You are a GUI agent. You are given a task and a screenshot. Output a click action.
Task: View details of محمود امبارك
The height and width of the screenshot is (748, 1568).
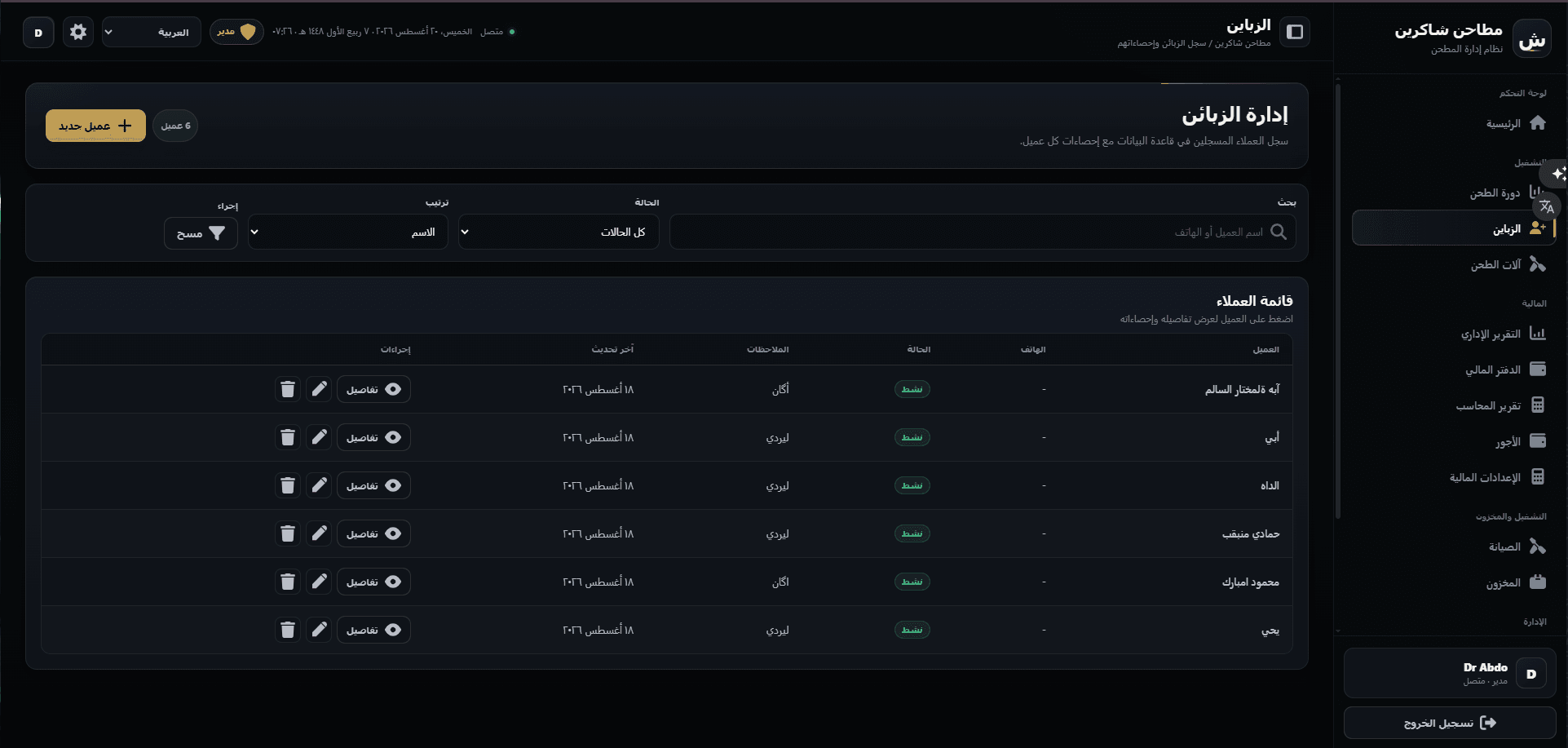[373, 582]
